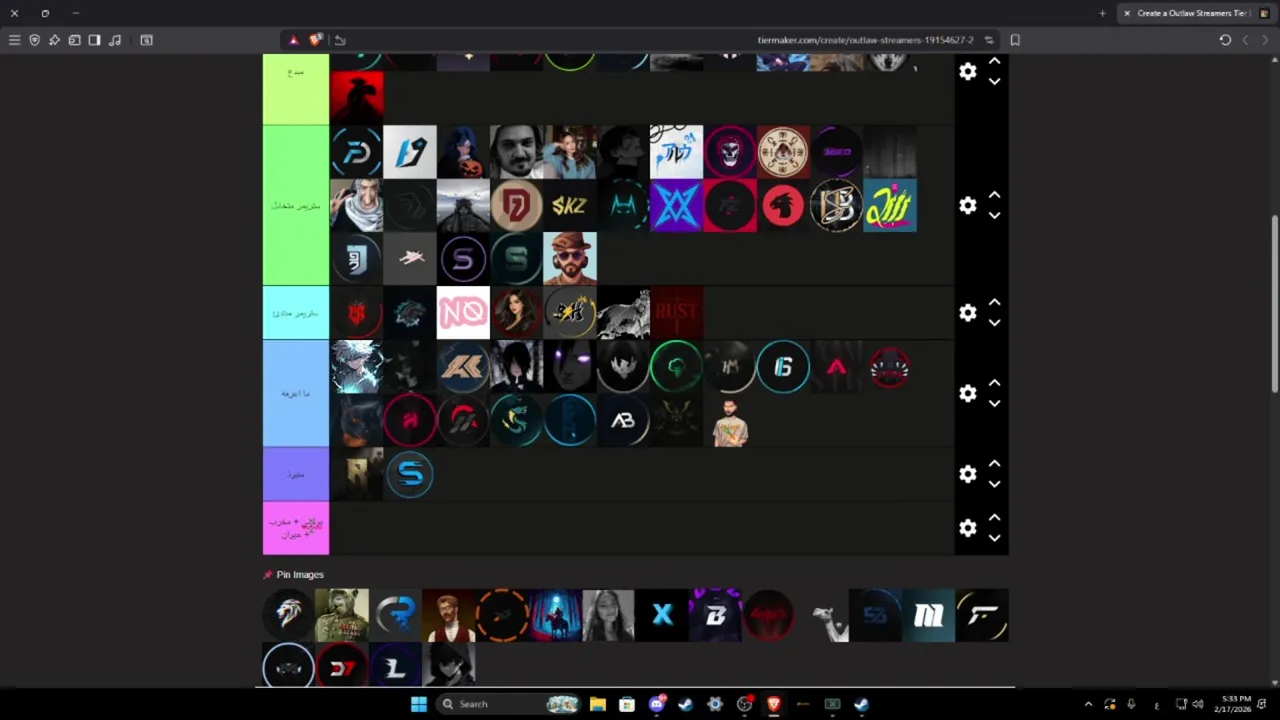Move the pink tier row up
The image size is (1280, 720).
[x=994, y=518]
